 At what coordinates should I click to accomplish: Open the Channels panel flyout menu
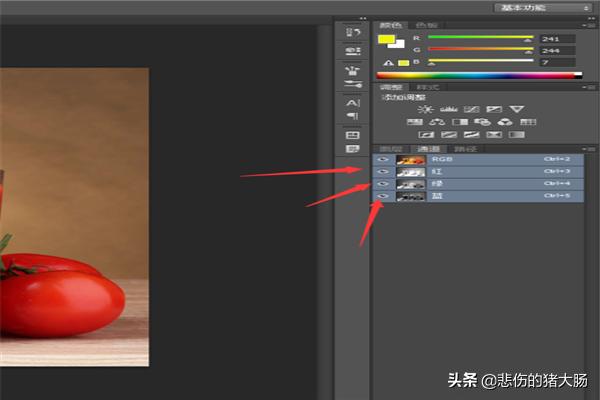[588, 148]
